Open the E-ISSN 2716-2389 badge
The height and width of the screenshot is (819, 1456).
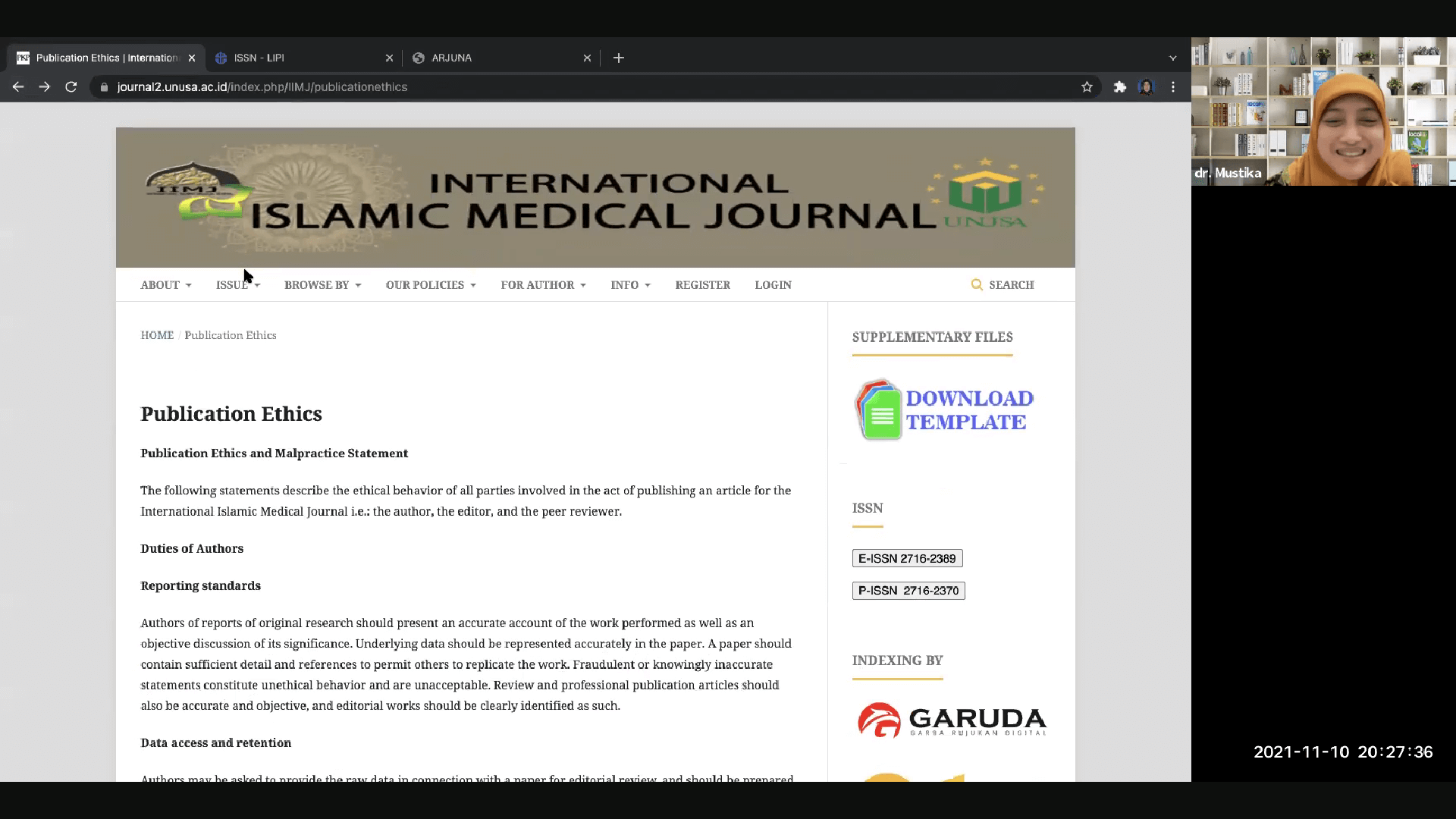click(907, 559)
